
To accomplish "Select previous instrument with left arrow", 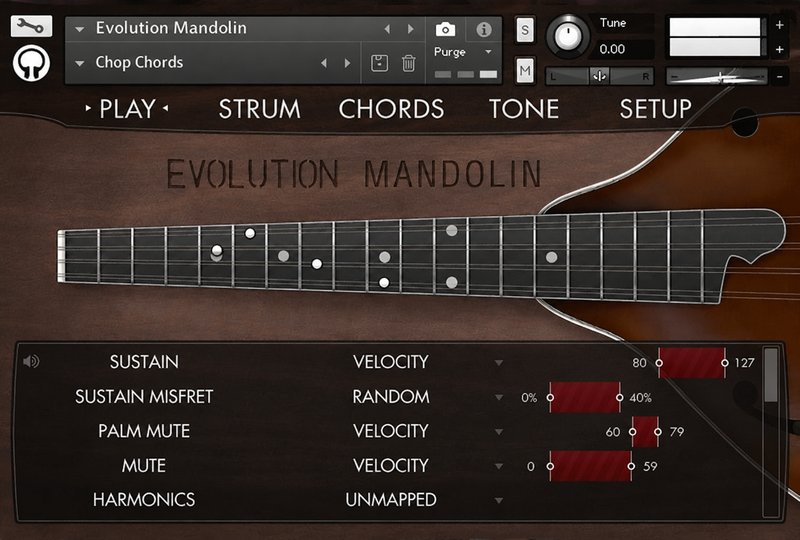I will [x=387, y=29].
